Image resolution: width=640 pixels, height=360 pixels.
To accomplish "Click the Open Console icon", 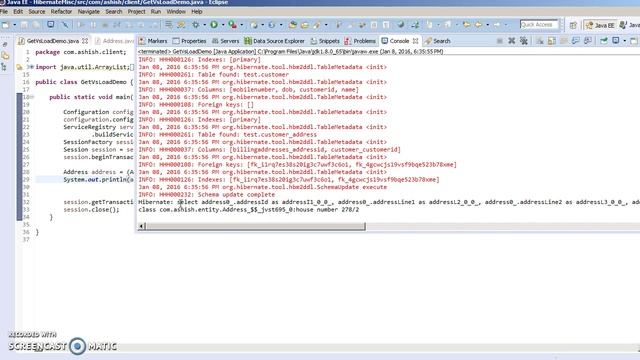I will (x=633, y=41).
